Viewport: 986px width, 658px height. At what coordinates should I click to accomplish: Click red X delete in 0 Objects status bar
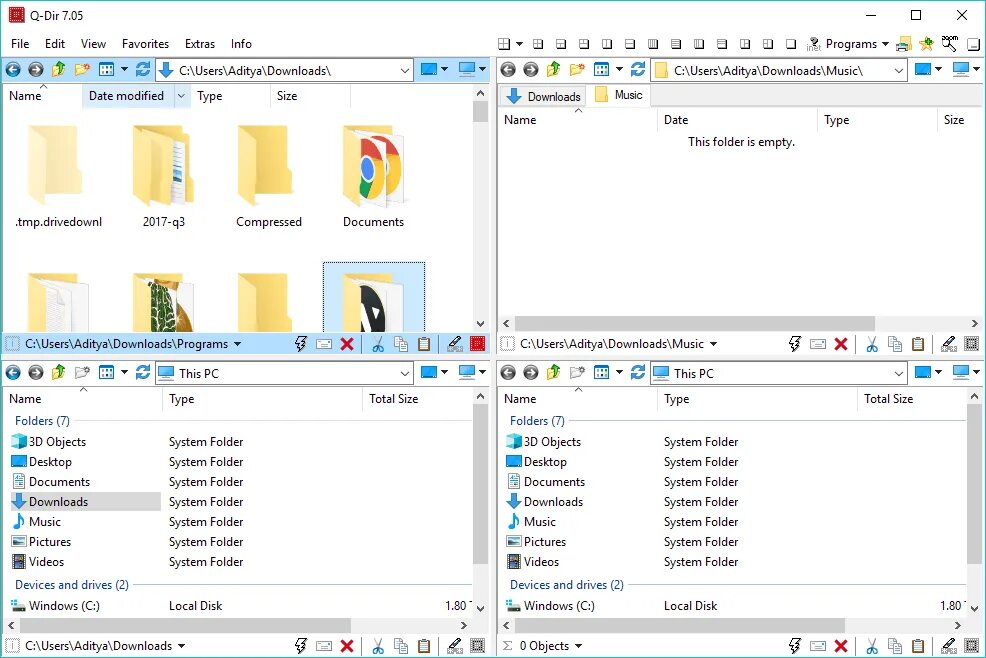tap(841, 646)
